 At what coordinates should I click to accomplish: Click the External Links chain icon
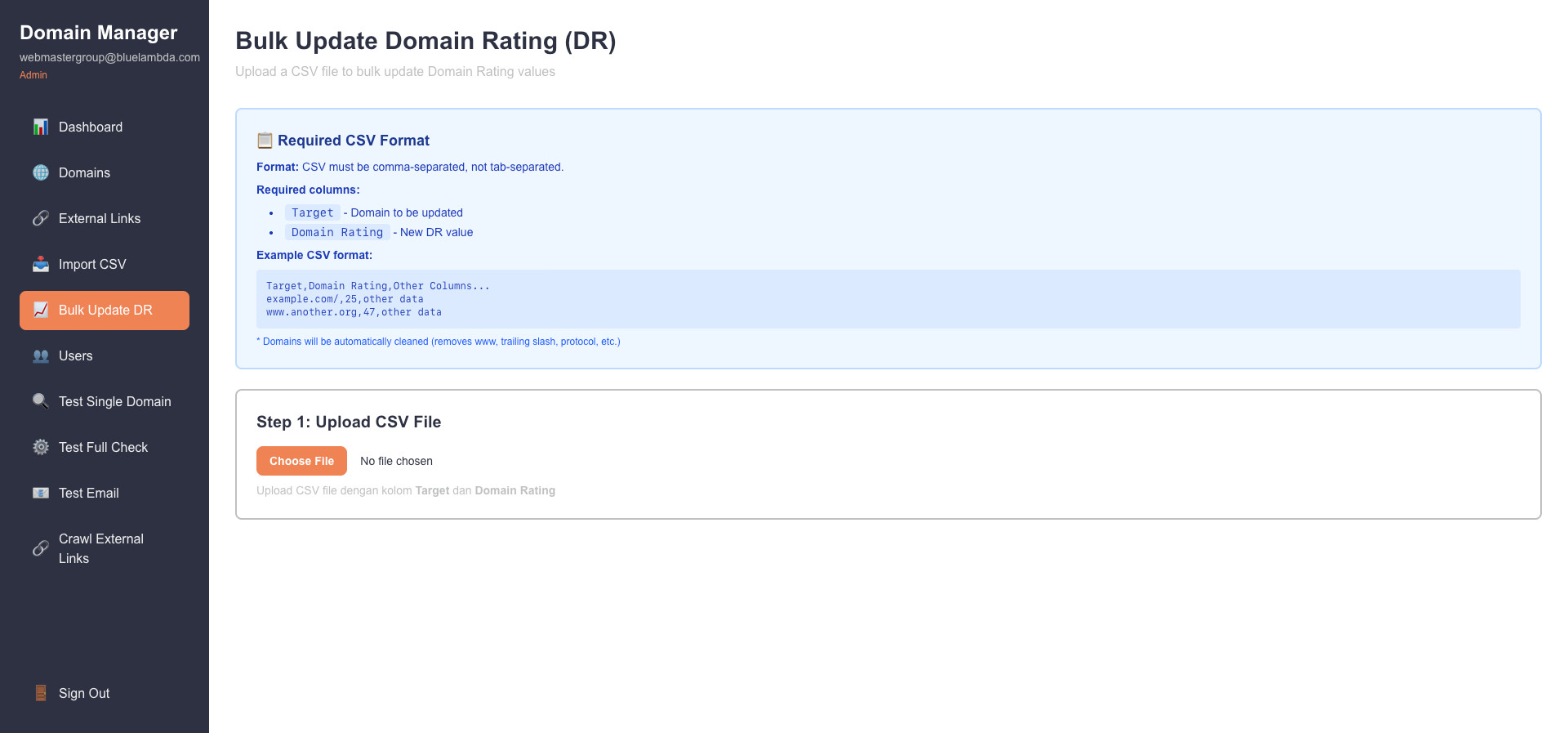coord(41,218)
